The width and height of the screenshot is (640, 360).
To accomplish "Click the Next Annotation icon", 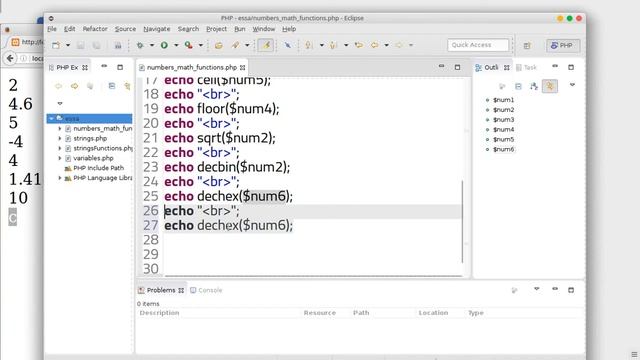I will 309,45.
